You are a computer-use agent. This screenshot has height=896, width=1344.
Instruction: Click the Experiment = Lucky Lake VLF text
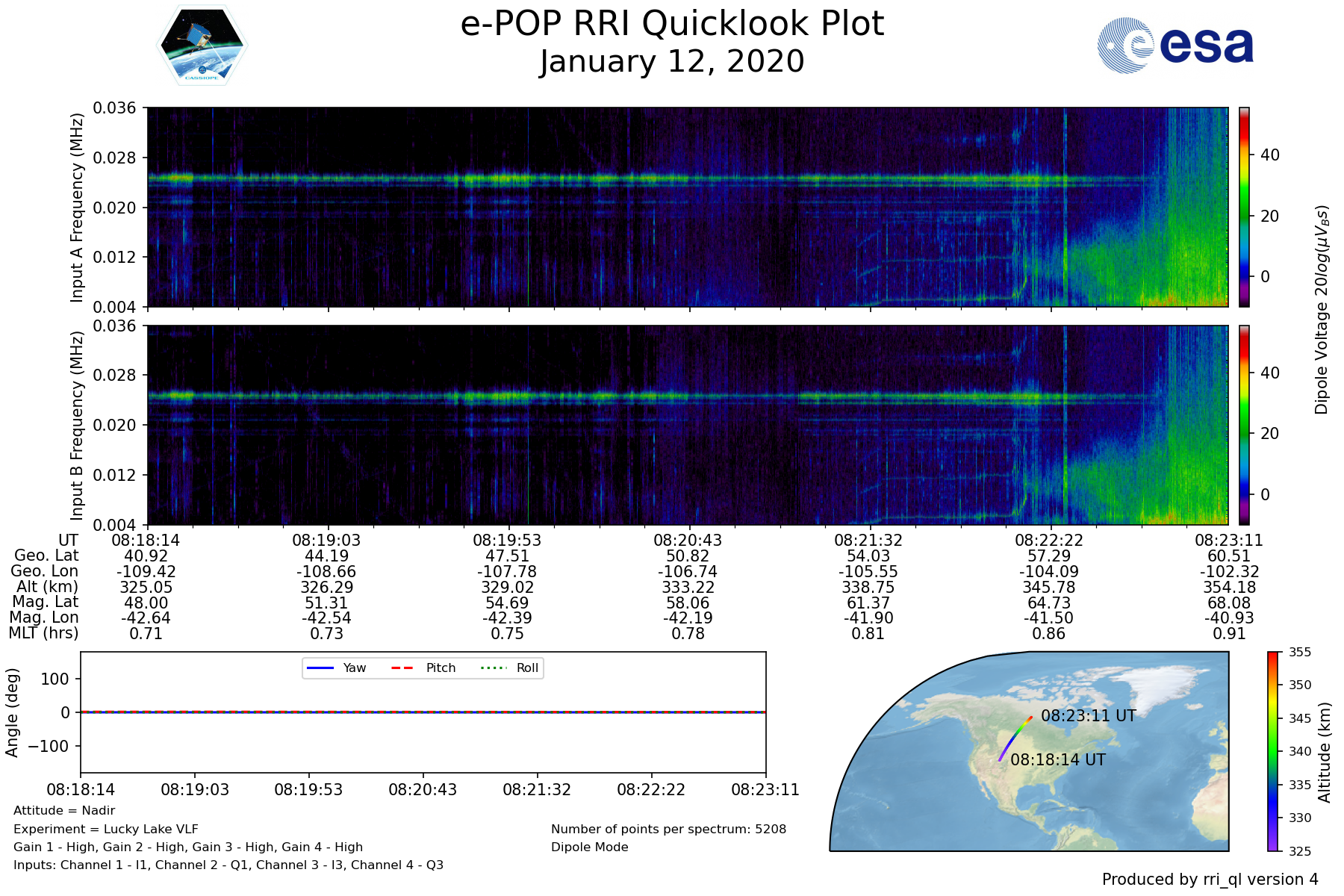tap(106, 829)
